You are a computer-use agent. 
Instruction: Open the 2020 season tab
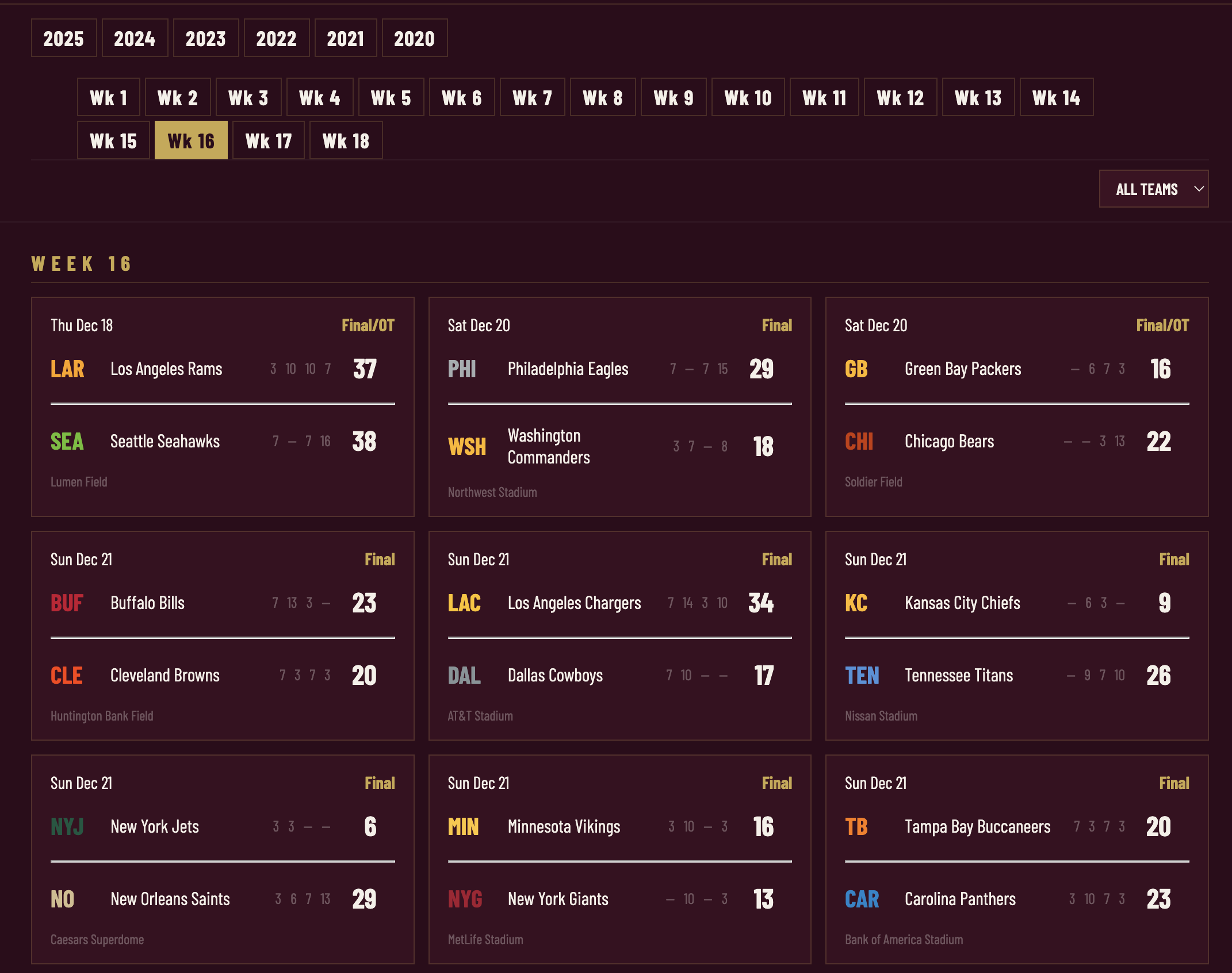tap(414, 39)
